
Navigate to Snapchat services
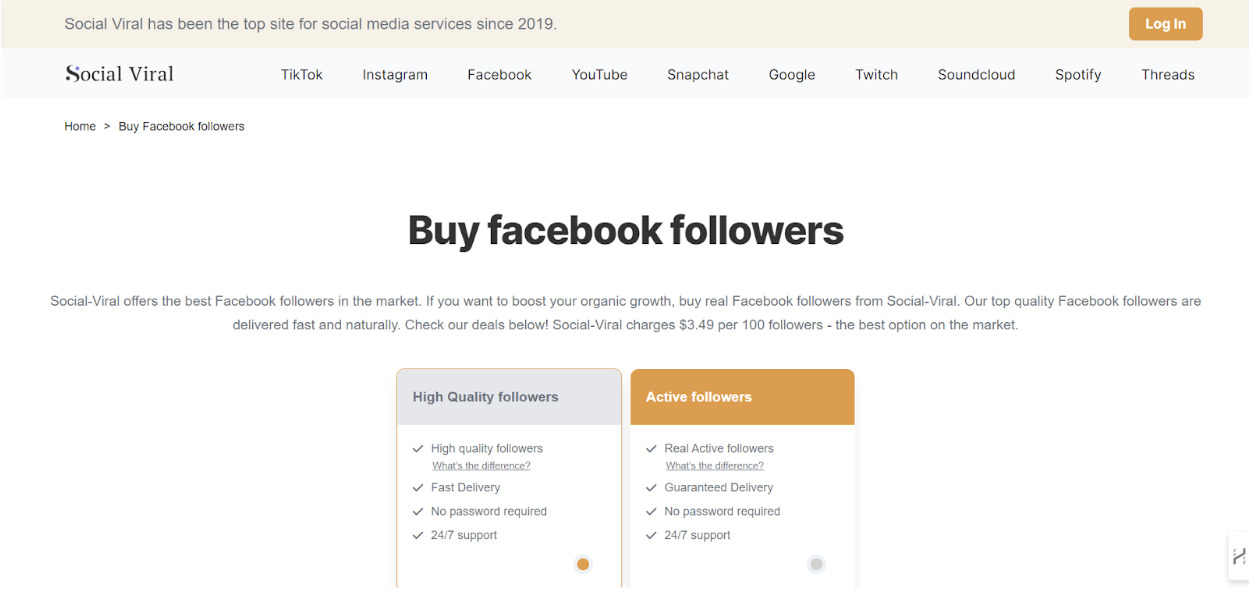click(x=698, y=75)
